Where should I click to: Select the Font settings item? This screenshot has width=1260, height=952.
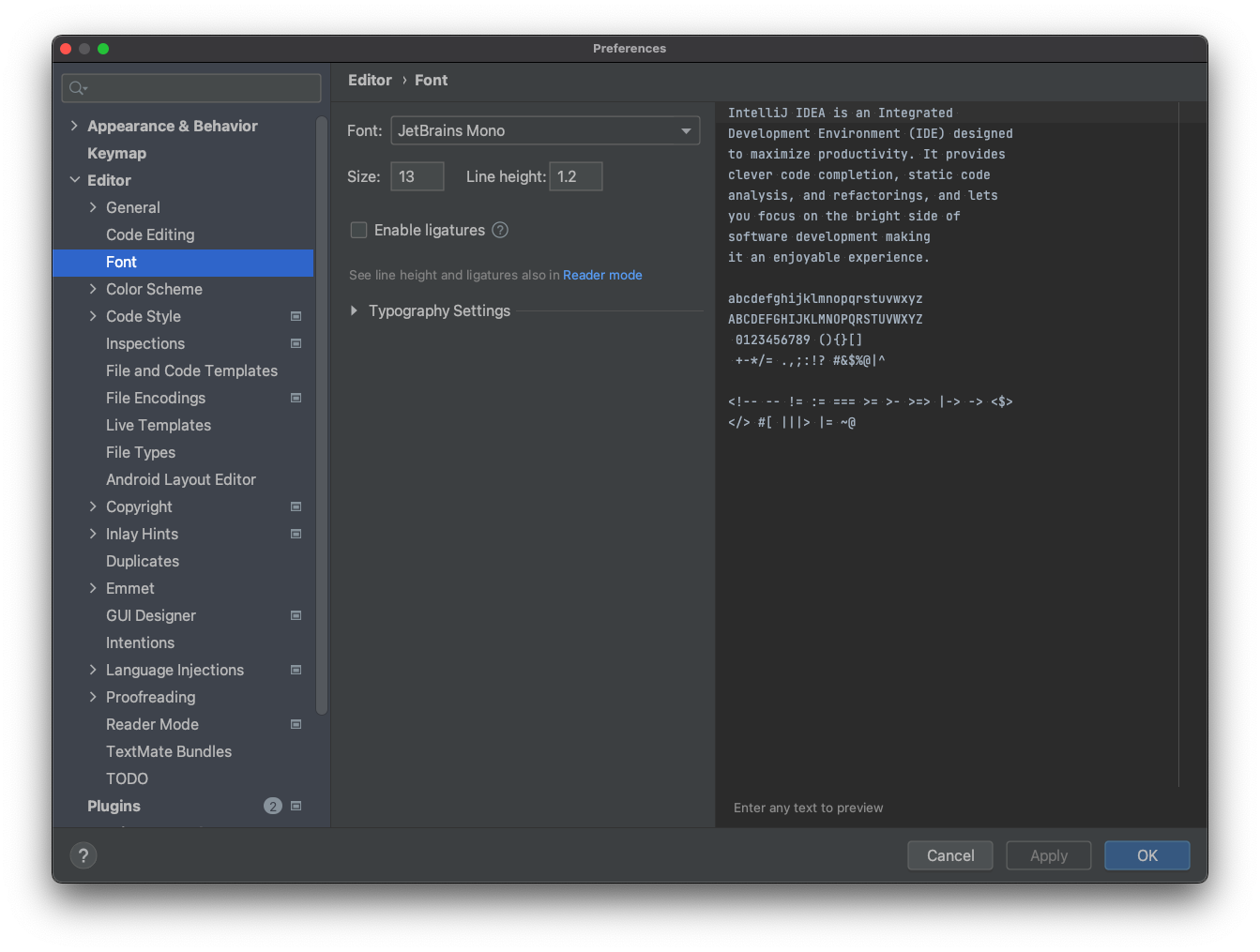tap(183, 262)
